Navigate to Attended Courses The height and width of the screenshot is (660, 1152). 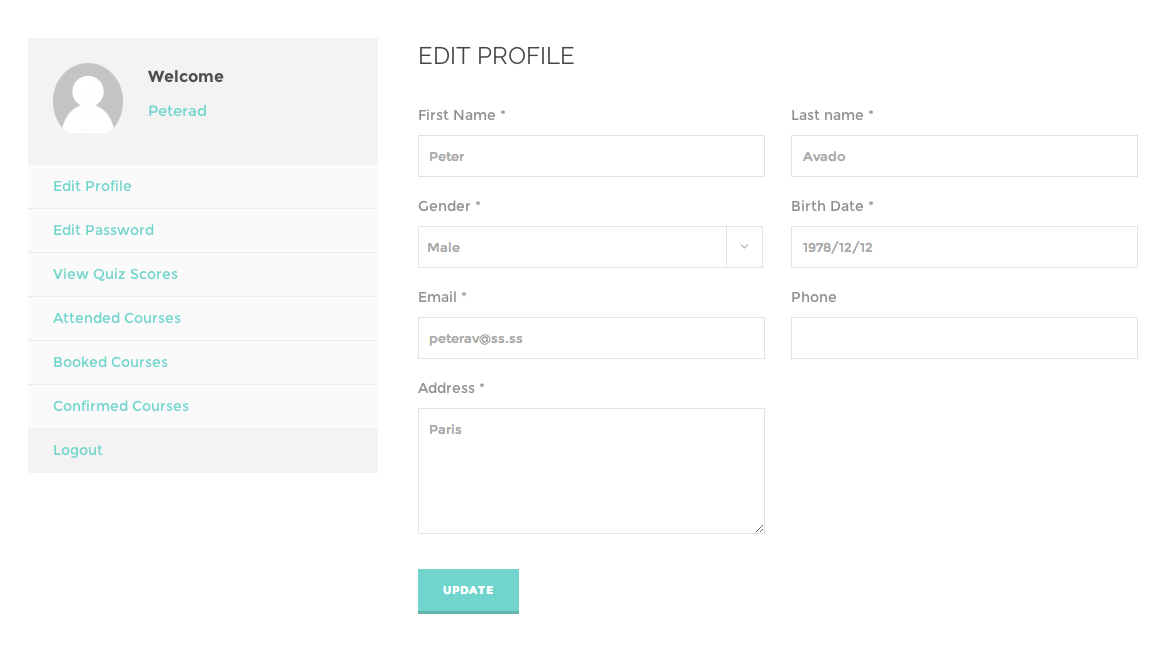pyautogui.click(x=117, y=318)
